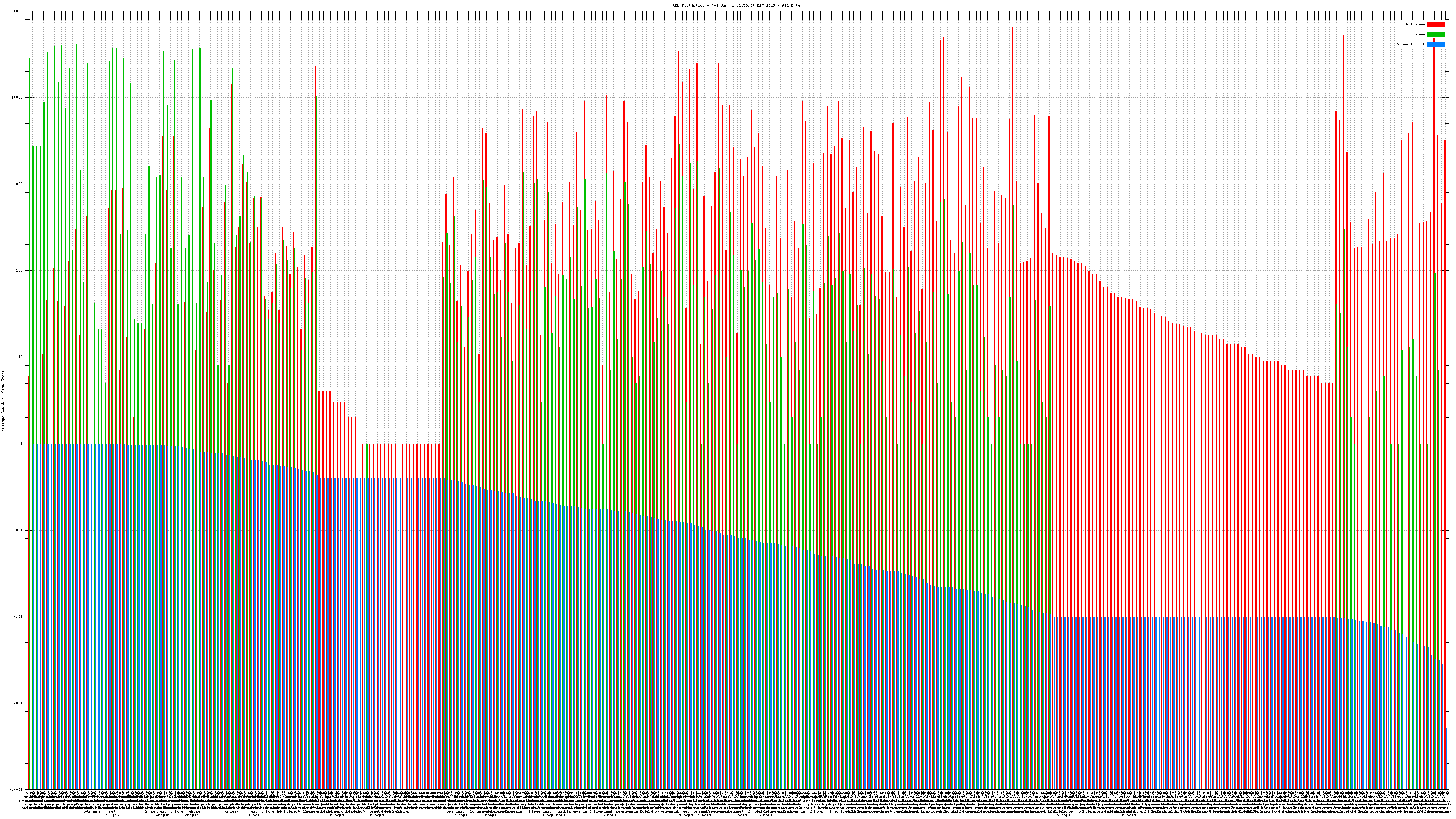
Task: Click the red Not Spam legend swatch
Action: 1435,24
